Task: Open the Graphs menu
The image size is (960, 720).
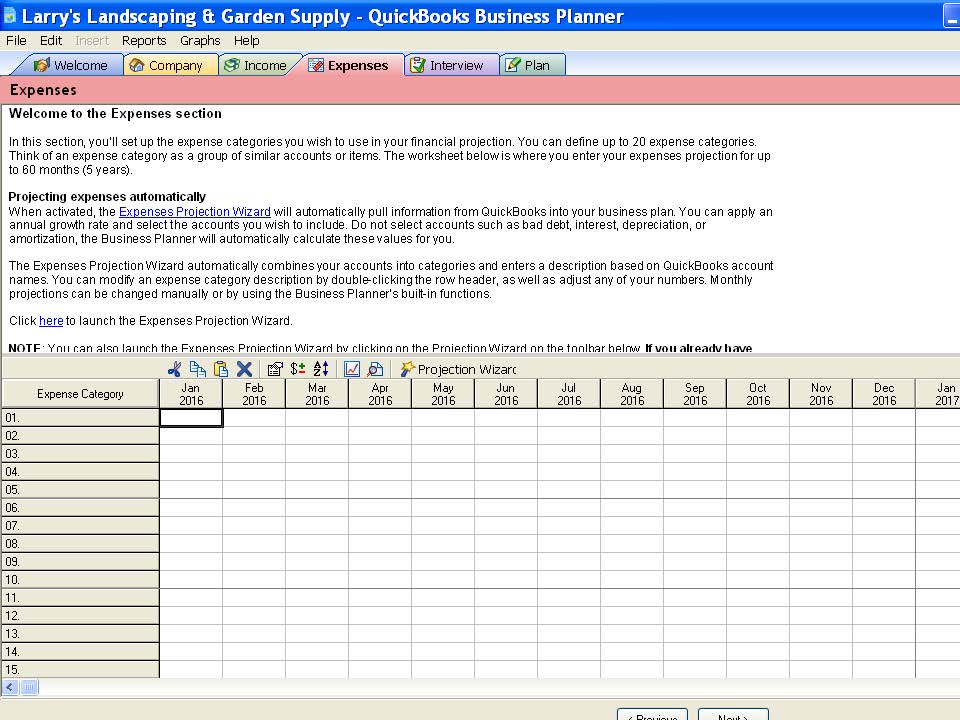Action: [x=200, y=40]
